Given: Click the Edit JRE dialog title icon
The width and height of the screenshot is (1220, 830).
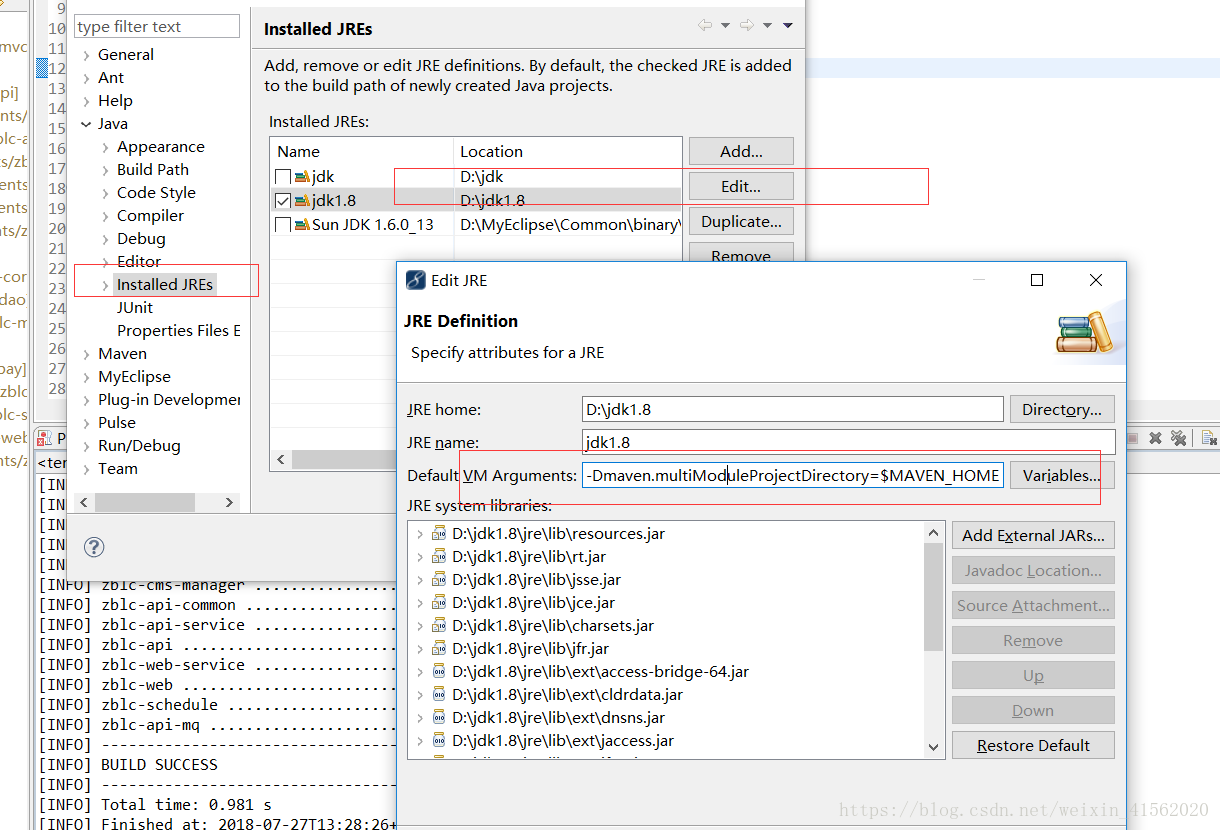Looking at the screenshot, I should [x=415, y=280].
